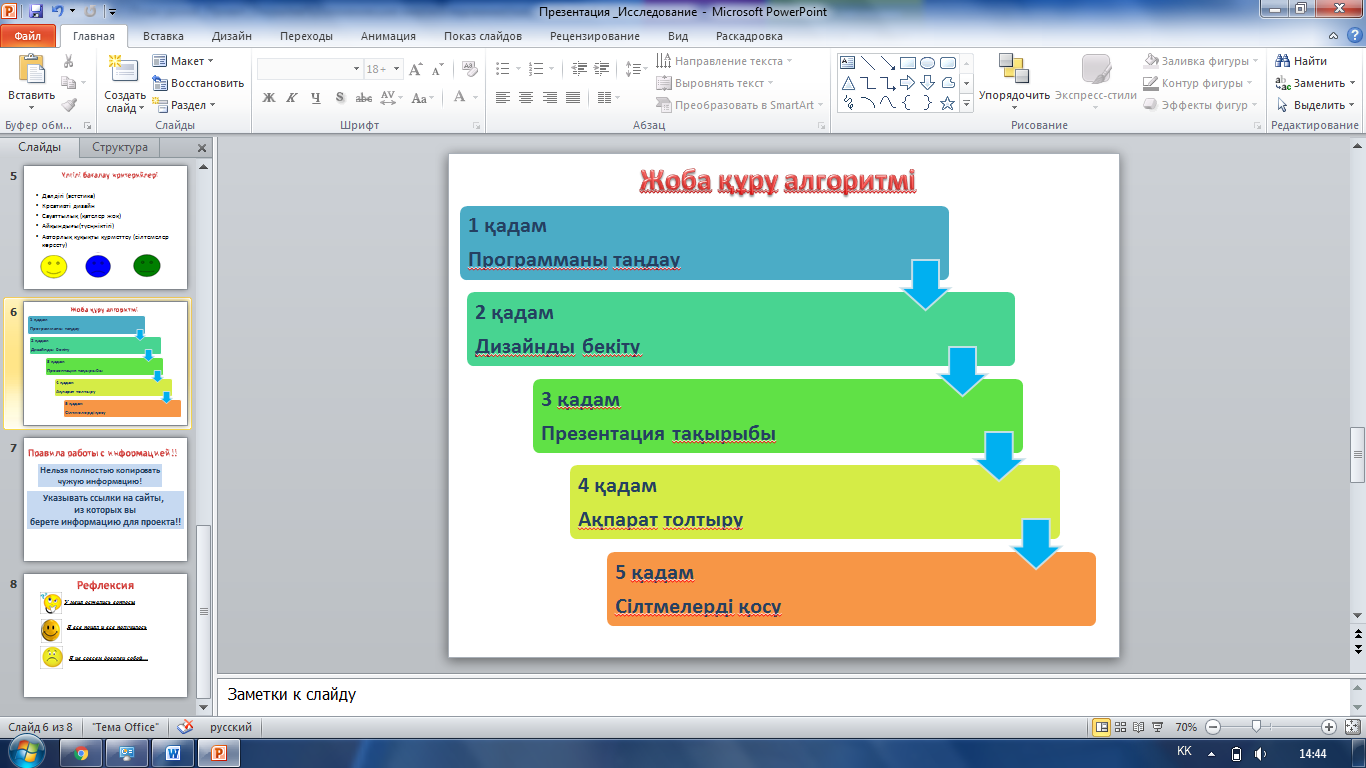Screen dimensions: 1366x768
Task: Switch to the Insert (Вставка) tab
Action: [163, 36]
